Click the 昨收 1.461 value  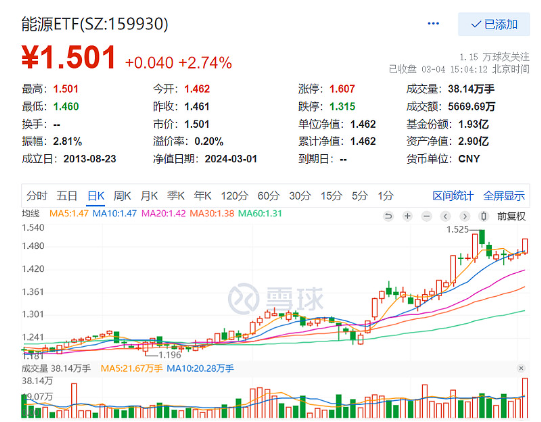pos(197,107)
